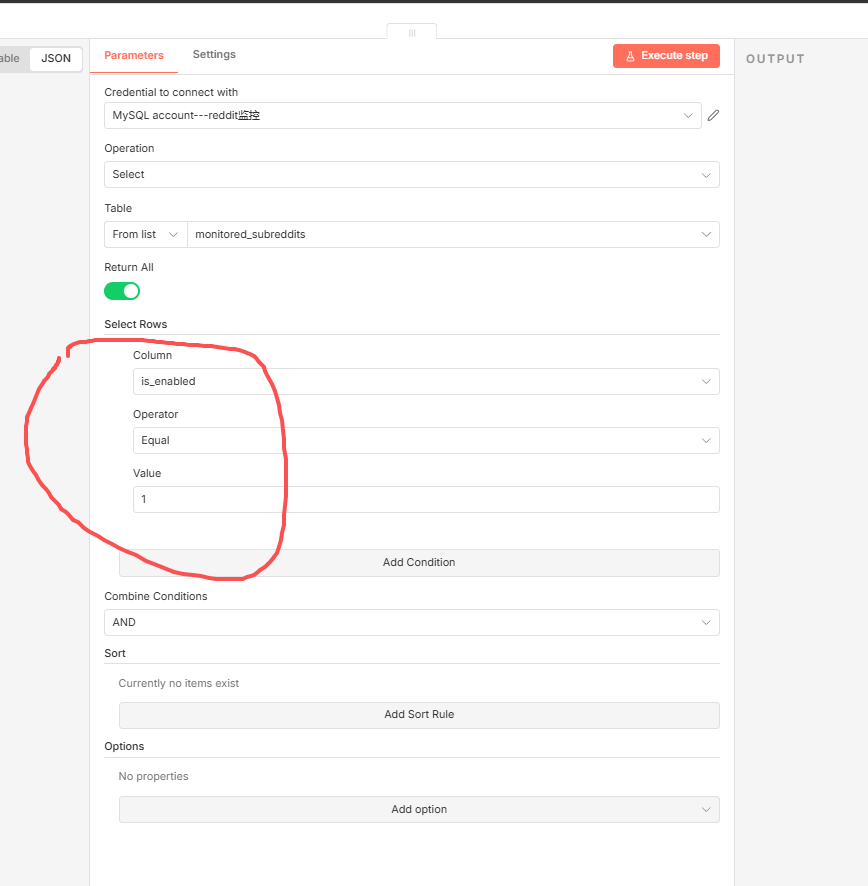Screen dimensions: 868x886
Task: Expand the Column dropdown showing is_enabled
Action: pyautogui.click(x=425, y=382)
